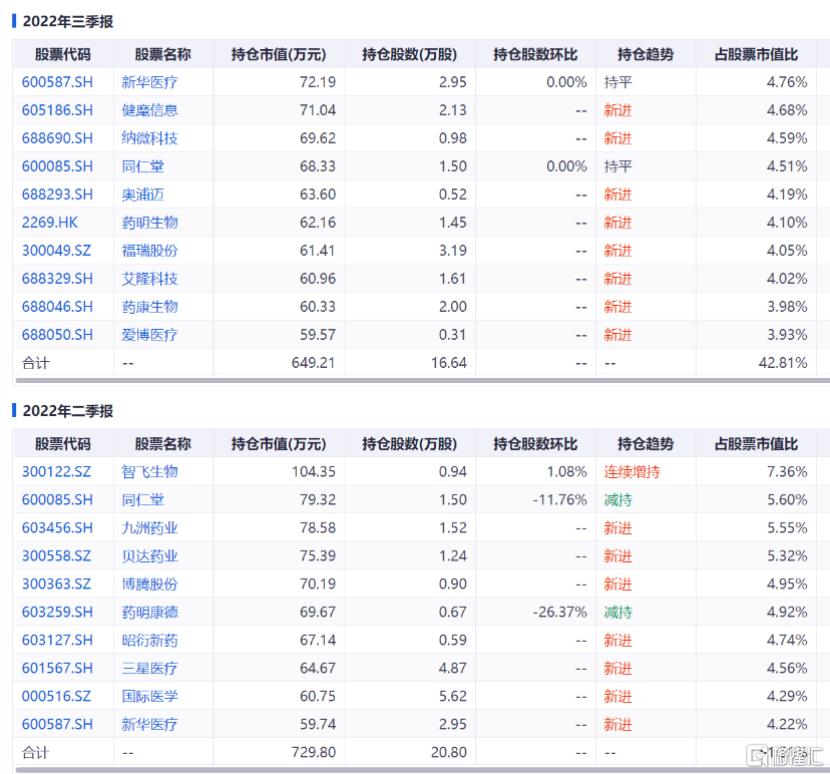830x774 pixels.
Task: Select -11.76% change cell for 同仁堂
Action: tap(560, 500)
